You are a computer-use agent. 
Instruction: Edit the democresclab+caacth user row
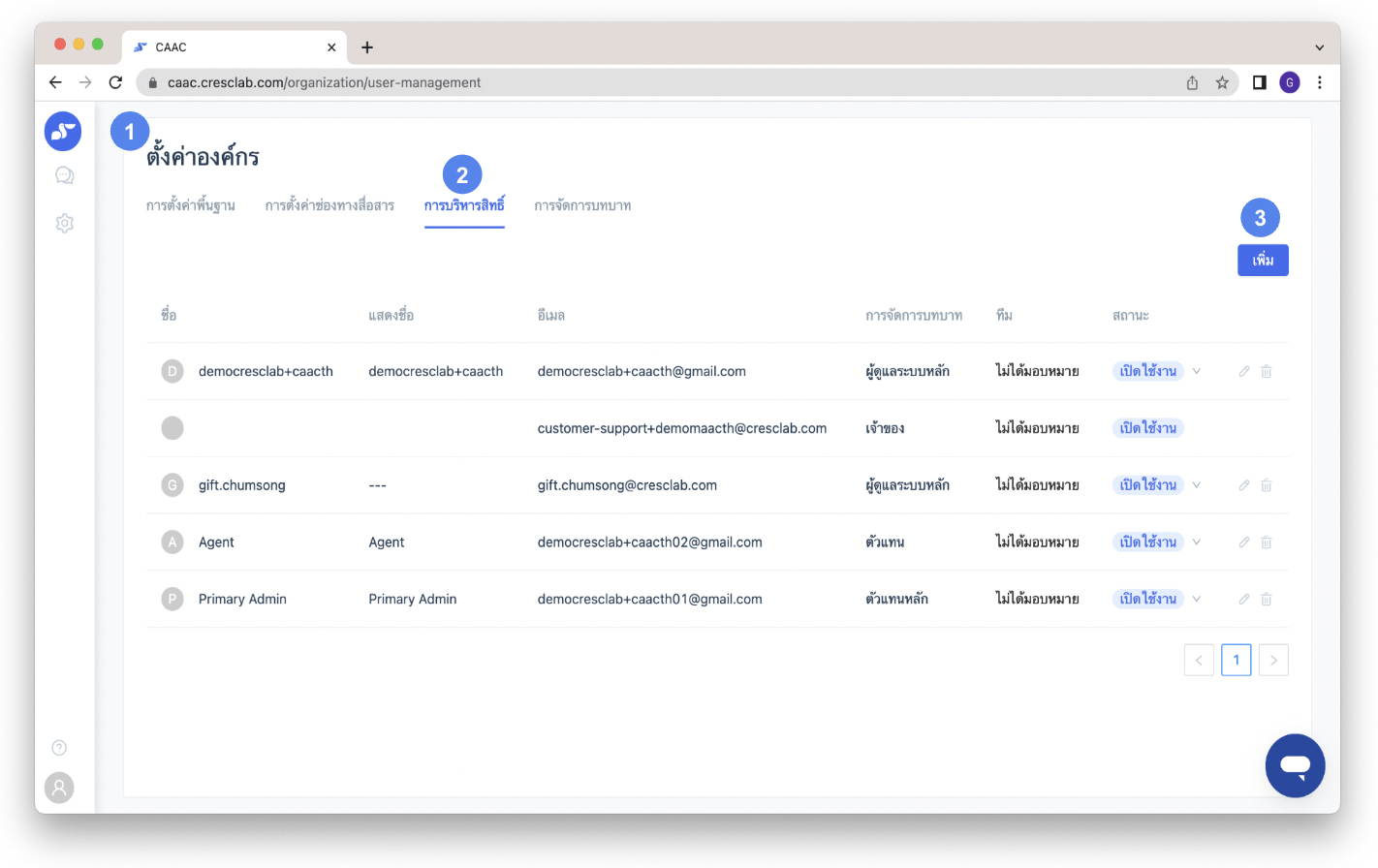click(x=1244, y=371)
